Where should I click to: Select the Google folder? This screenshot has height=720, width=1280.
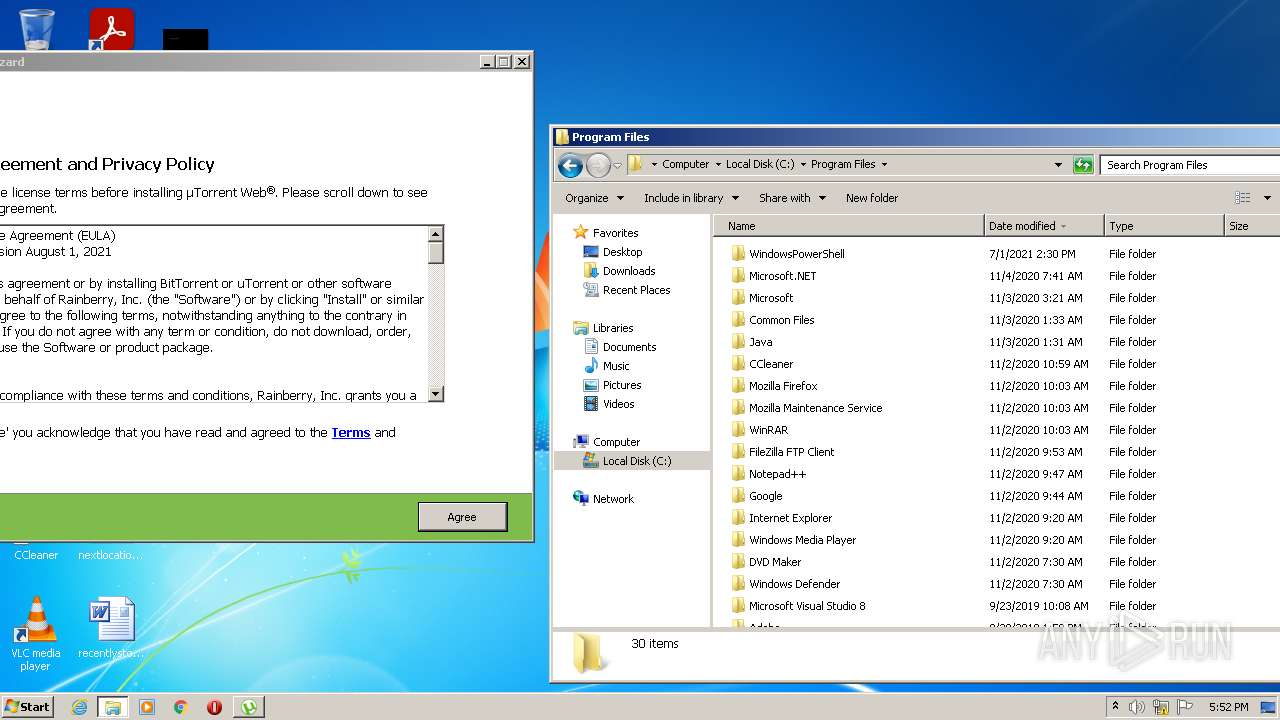pos(765,496)
